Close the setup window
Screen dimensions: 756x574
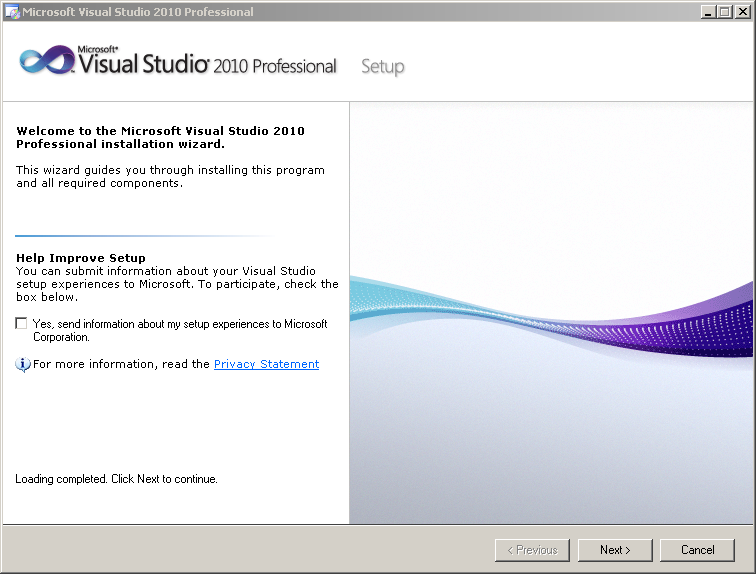coord(742,12)
